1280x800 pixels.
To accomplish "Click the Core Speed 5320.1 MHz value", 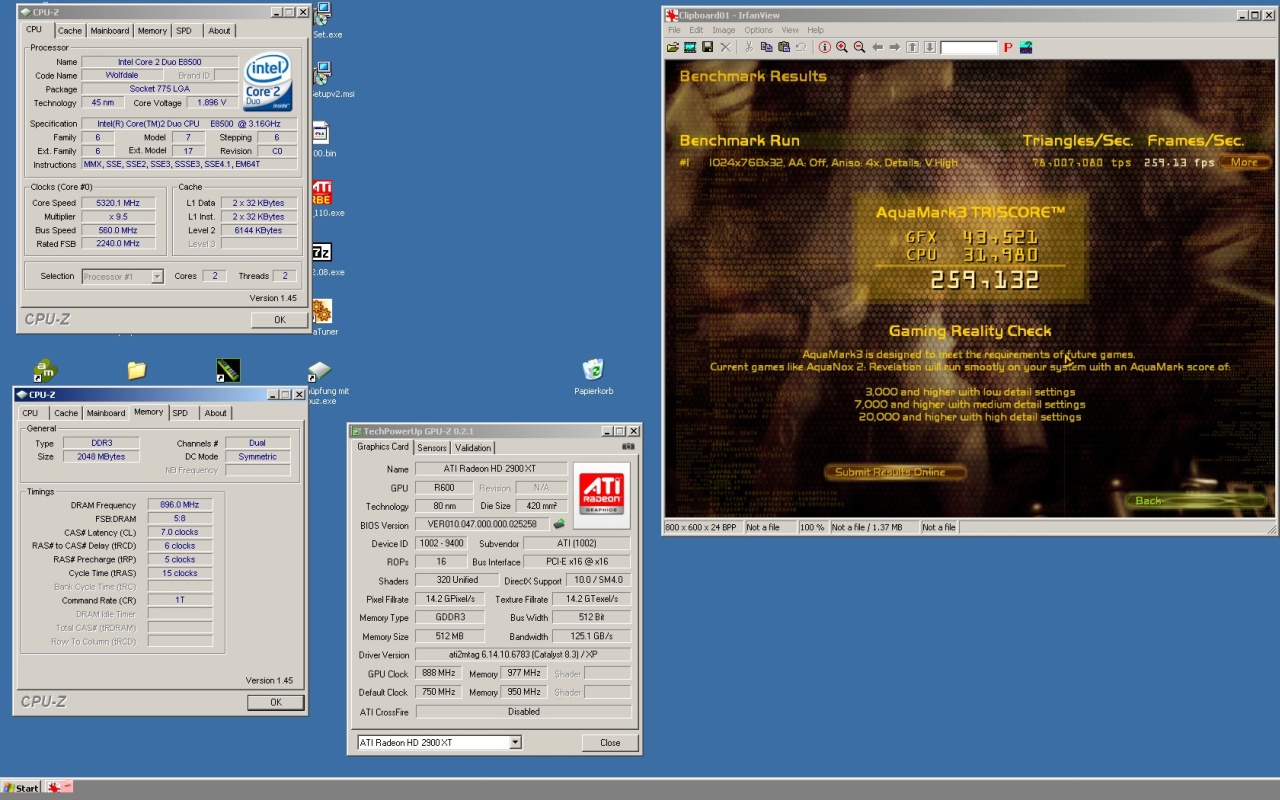I will tap(118, 203).
